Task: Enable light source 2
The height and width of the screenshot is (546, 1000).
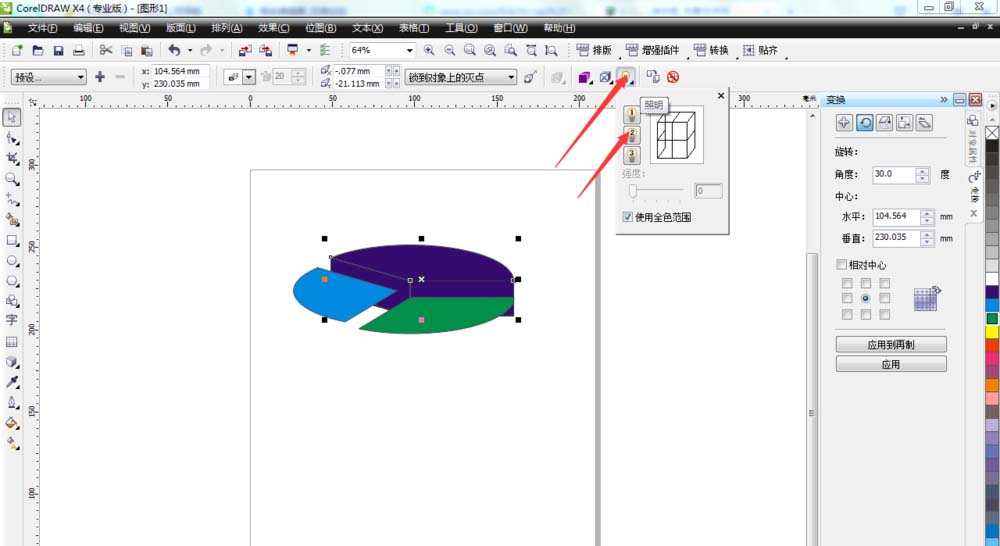Action: [x=631, y=135]
